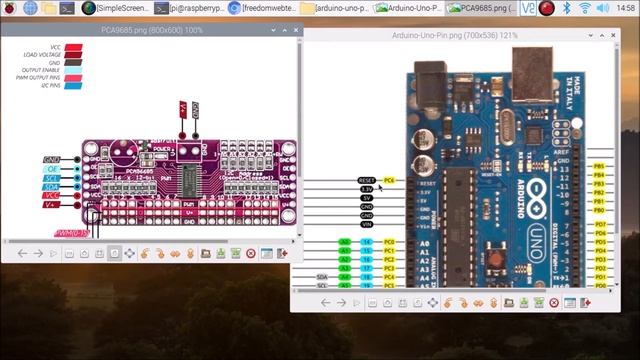Enter full screen in Arduino-Uno-Pin viewer
This screenshot has width=640, height=360.
click(x=433, y=303)
